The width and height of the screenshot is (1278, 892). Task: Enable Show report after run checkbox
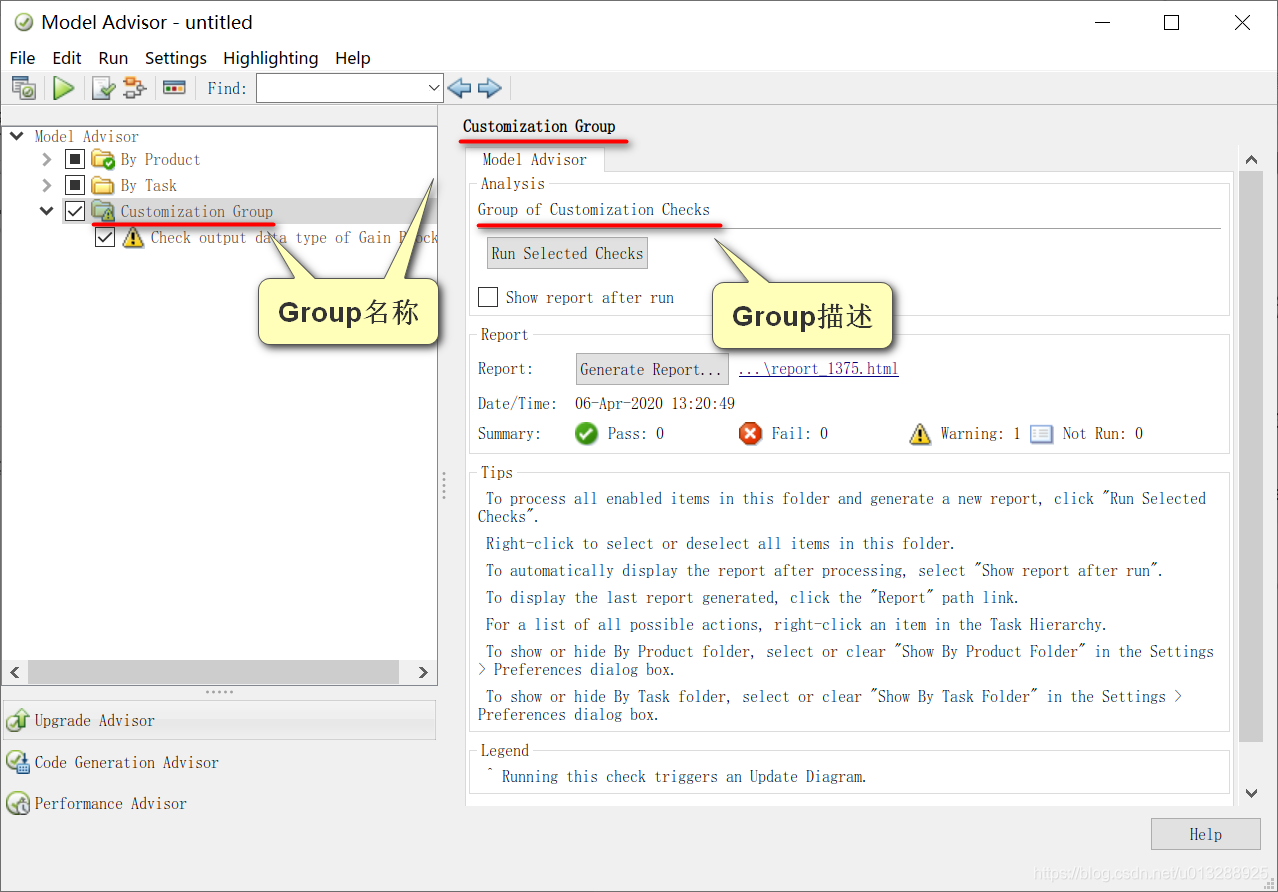488,297
